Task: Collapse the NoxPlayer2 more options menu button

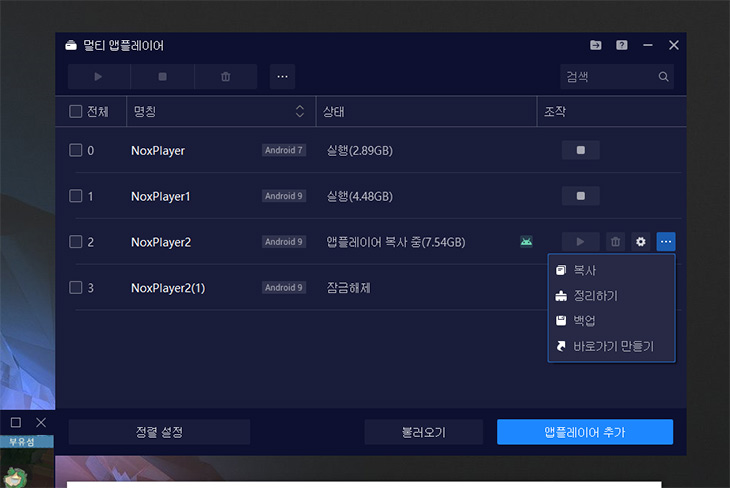Action: pyautogui.click(x=666, y=242)
